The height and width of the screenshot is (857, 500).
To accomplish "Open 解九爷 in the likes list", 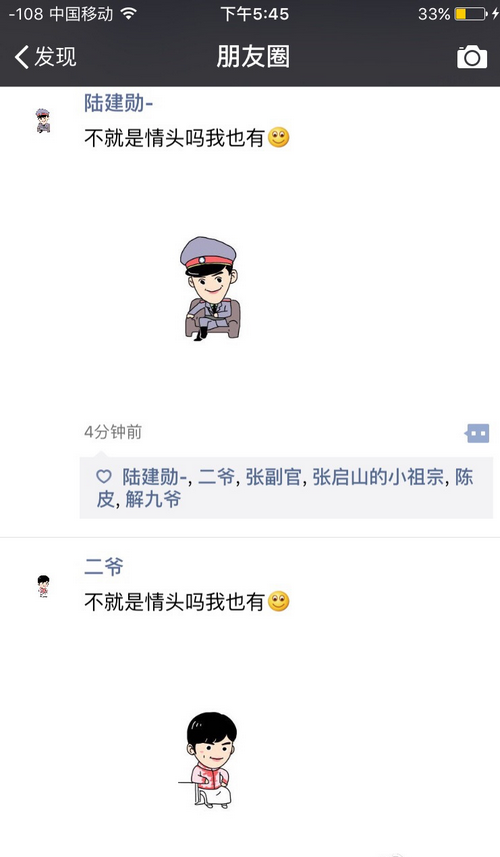I will (153, 499).
